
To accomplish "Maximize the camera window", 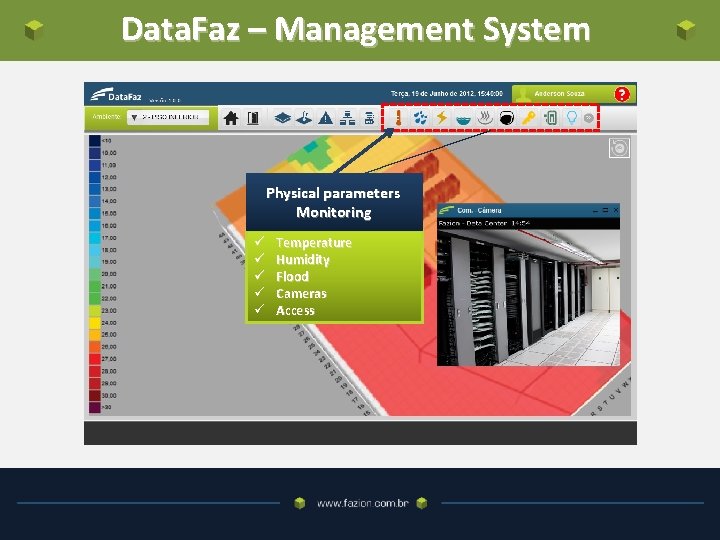I will click(x=605, y=210).
